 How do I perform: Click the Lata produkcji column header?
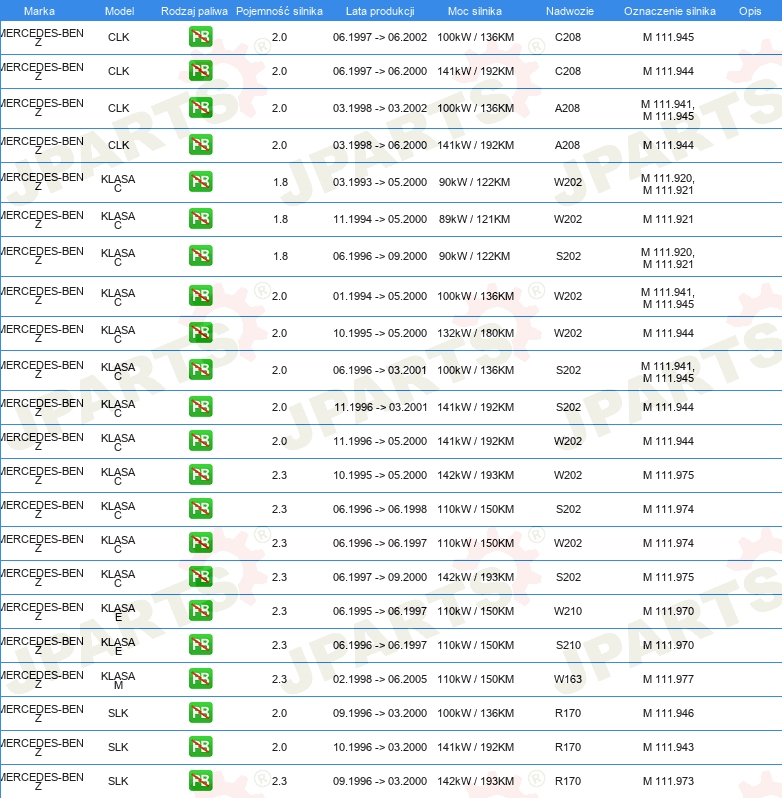click(379, 10)
